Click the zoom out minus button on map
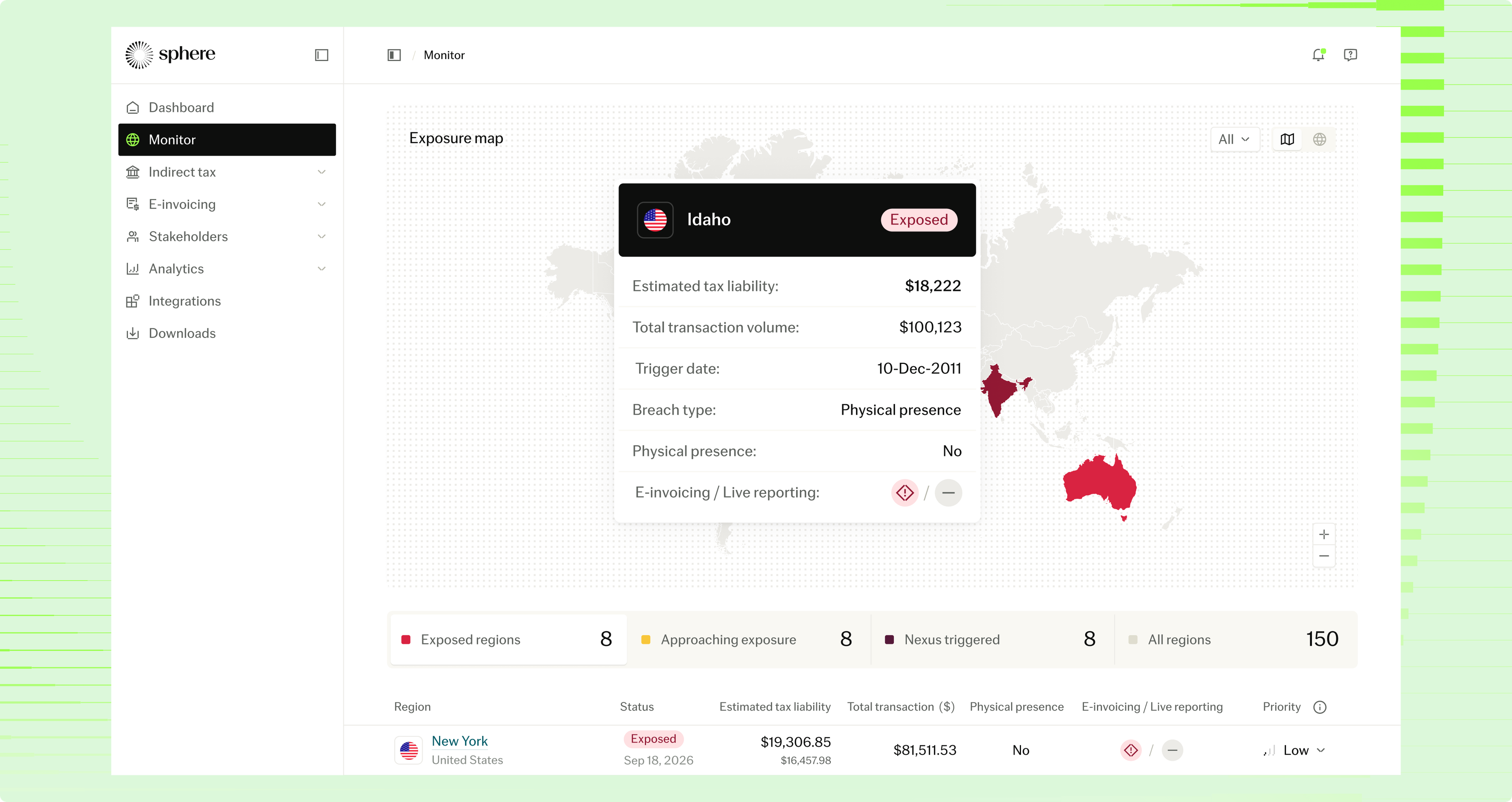 (x=1323, y=556)
